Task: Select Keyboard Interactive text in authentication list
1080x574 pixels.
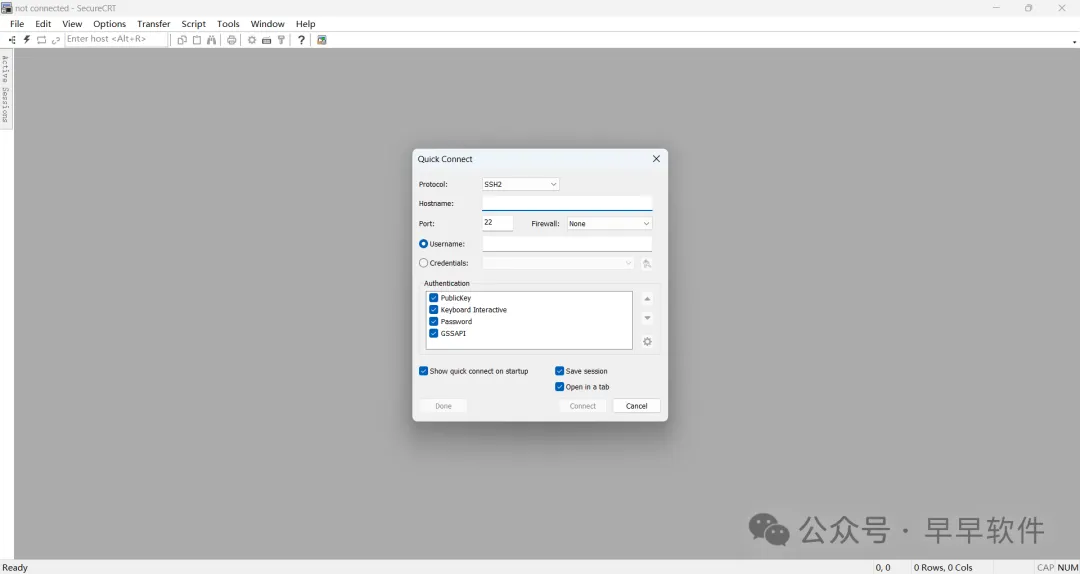Action: pos(474,310)
